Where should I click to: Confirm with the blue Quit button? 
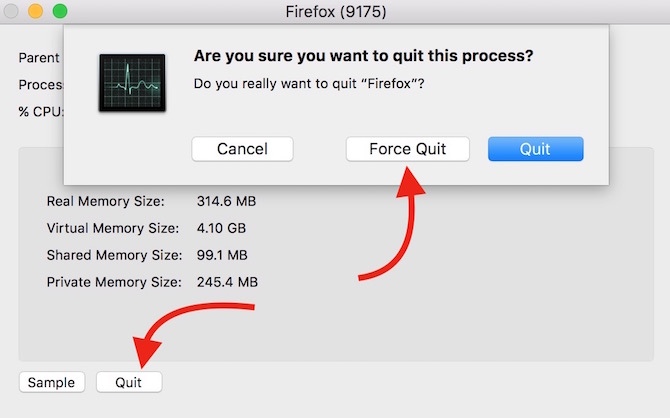[535, 149]
